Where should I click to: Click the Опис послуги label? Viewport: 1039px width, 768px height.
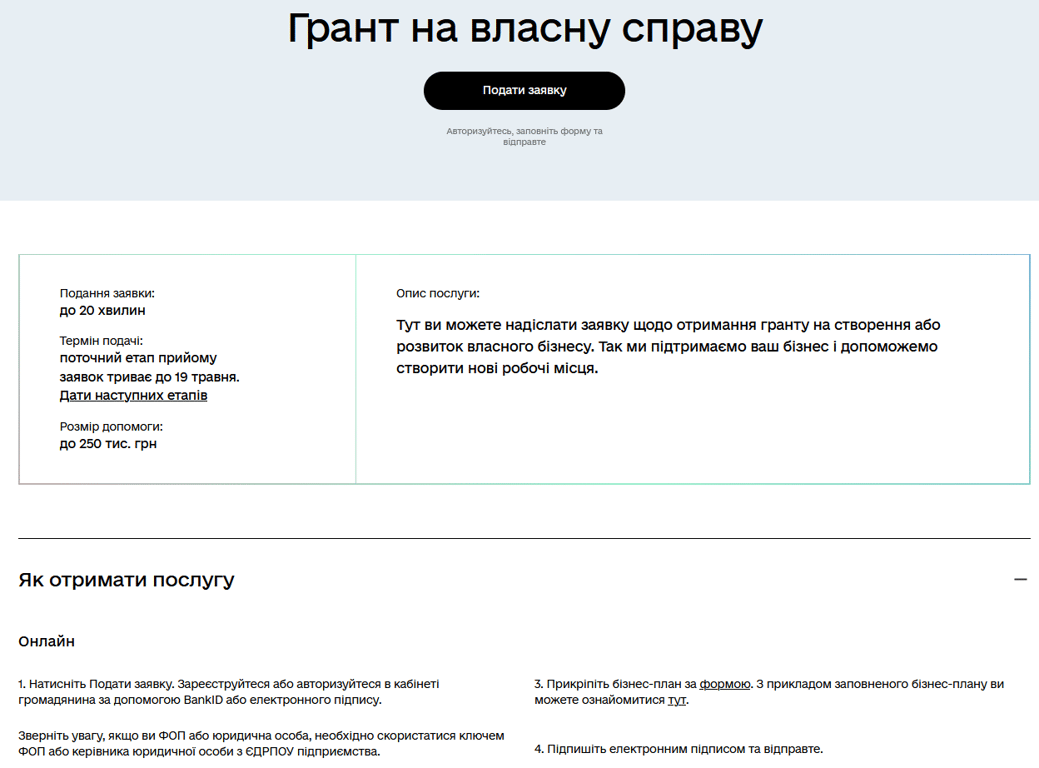pyautogui.click(x=437, y=293)
